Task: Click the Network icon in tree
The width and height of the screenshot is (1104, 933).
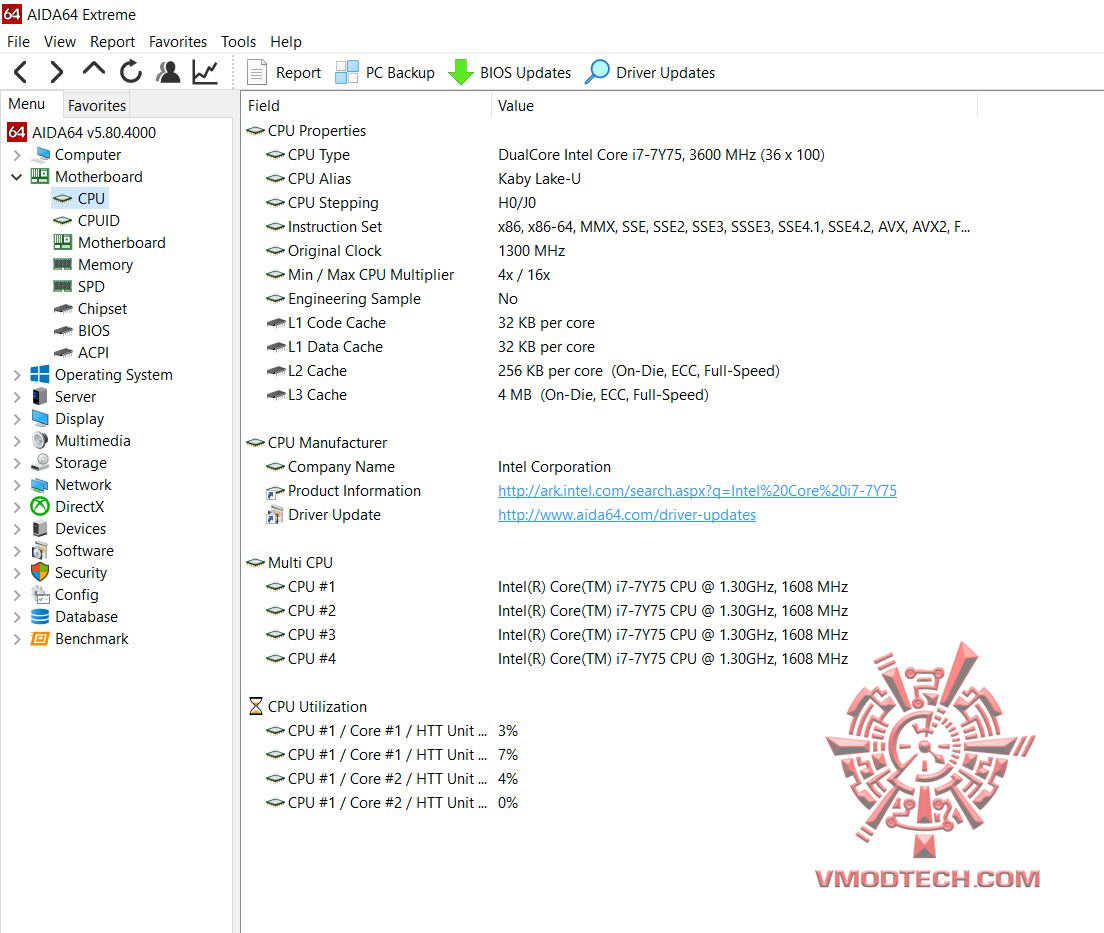Action: tap(40, 484)
